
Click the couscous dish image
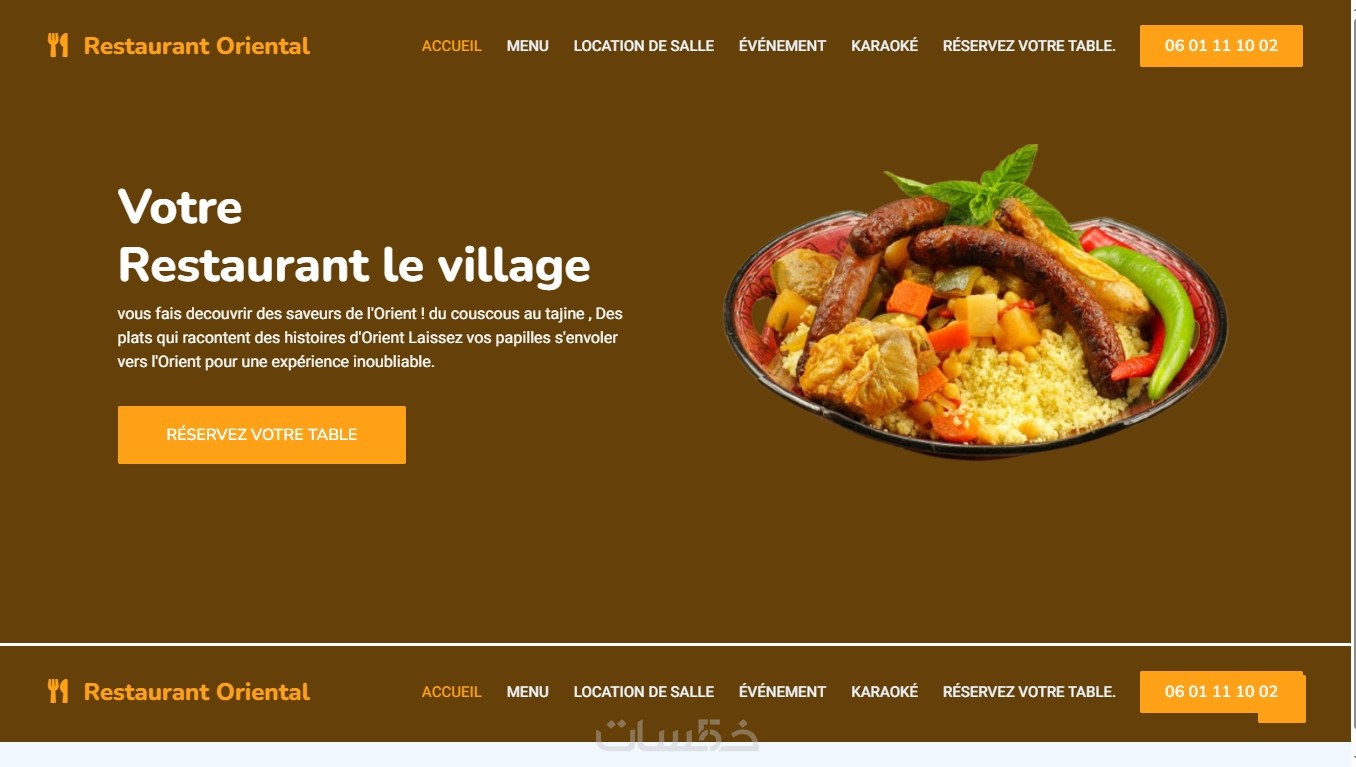pos(975,302)
